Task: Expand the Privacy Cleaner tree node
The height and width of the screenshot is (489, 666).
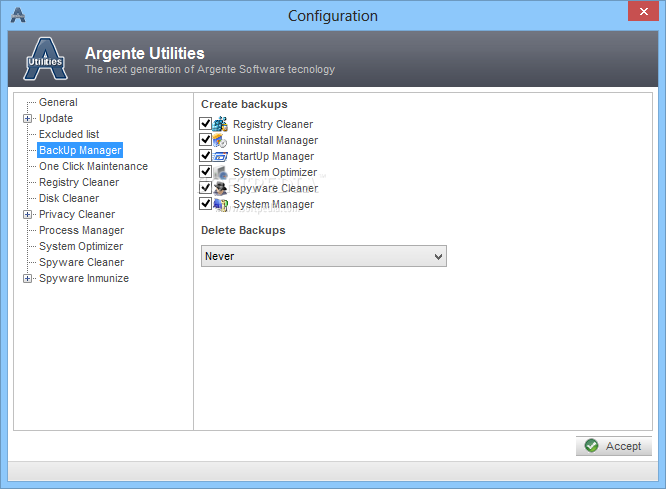Action: tap(27, 215)
